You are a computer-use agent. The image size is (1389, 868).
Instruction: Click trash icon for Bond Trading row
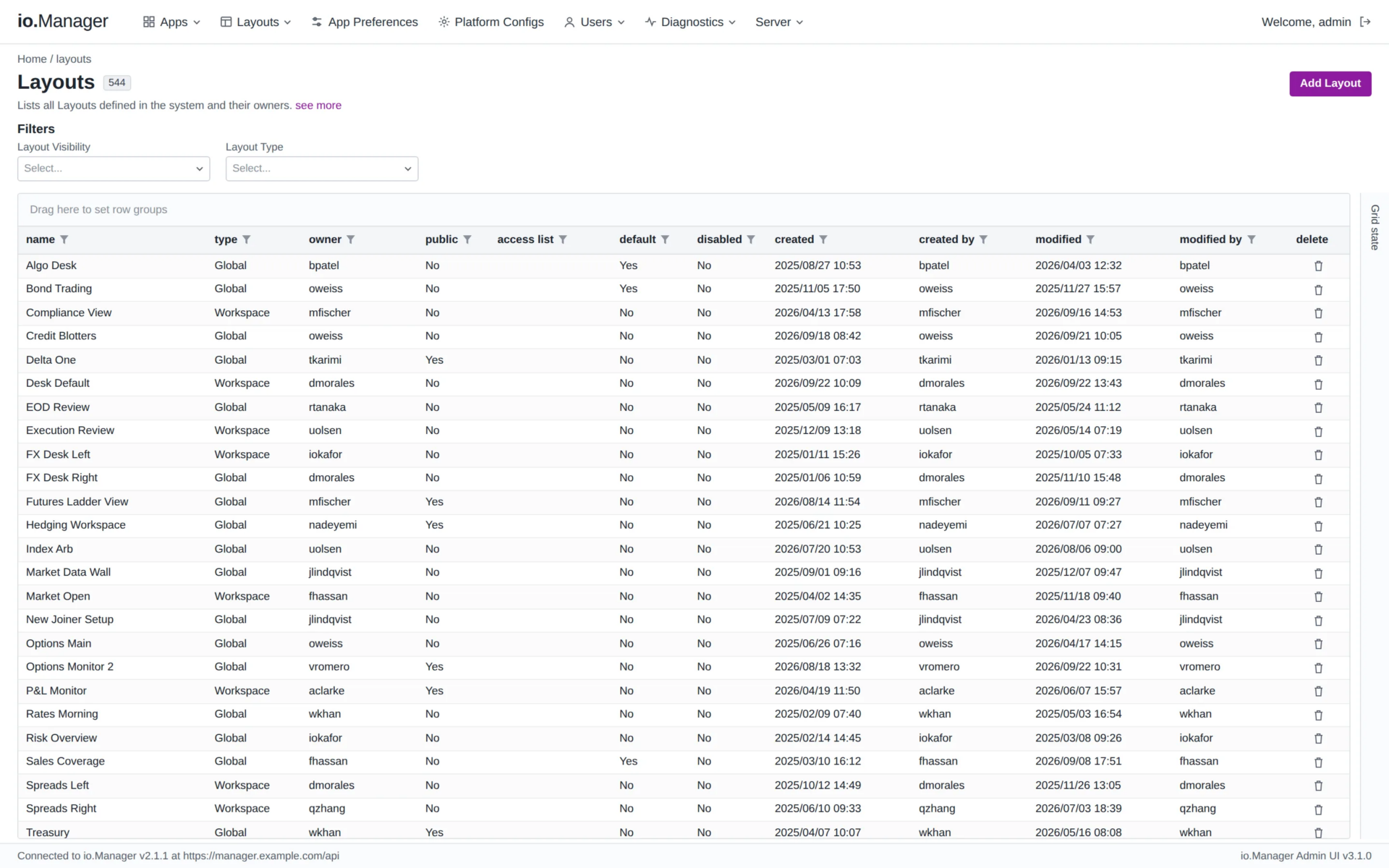[1318, 290]
